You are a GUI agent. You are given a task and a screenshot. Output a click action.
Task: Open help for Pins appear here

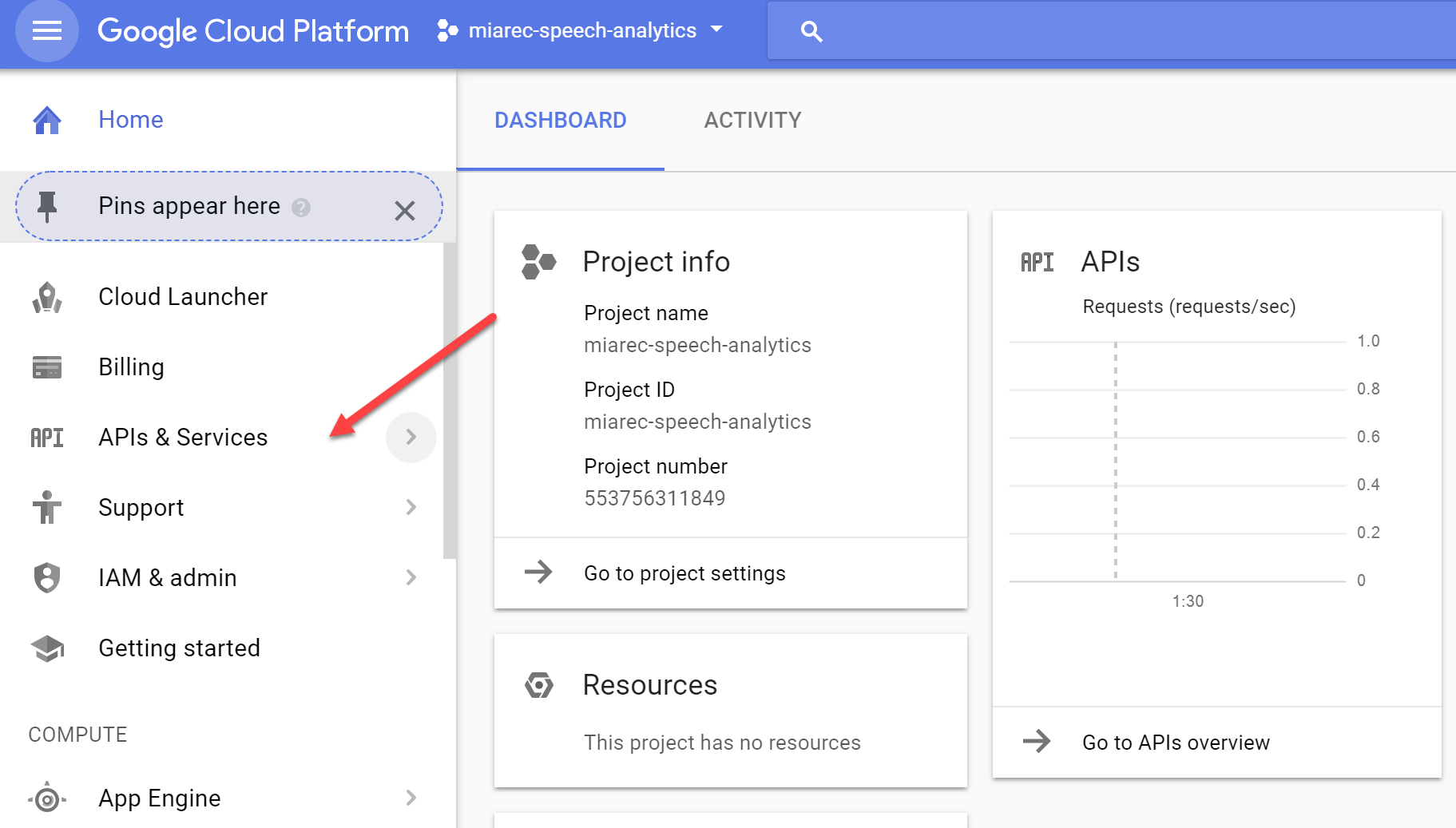(x=301, y=208)
